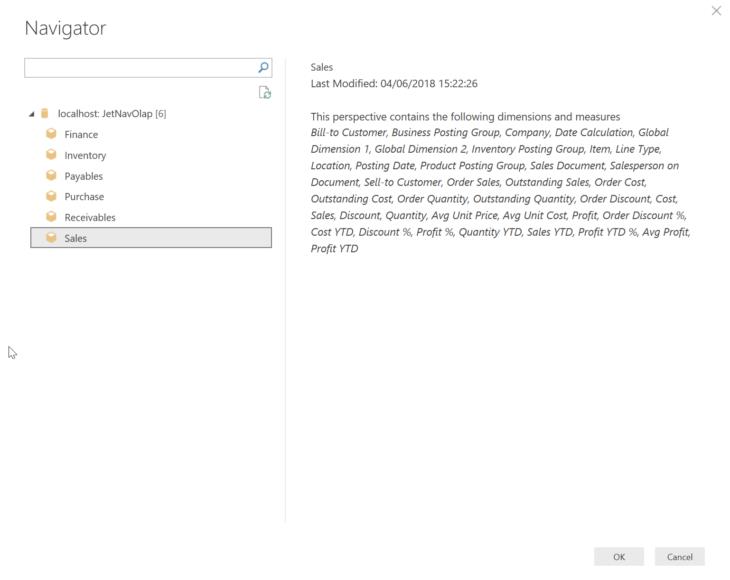
Task: Dismiss the dialog with Cancel
Action: click(x=679, y=557)
